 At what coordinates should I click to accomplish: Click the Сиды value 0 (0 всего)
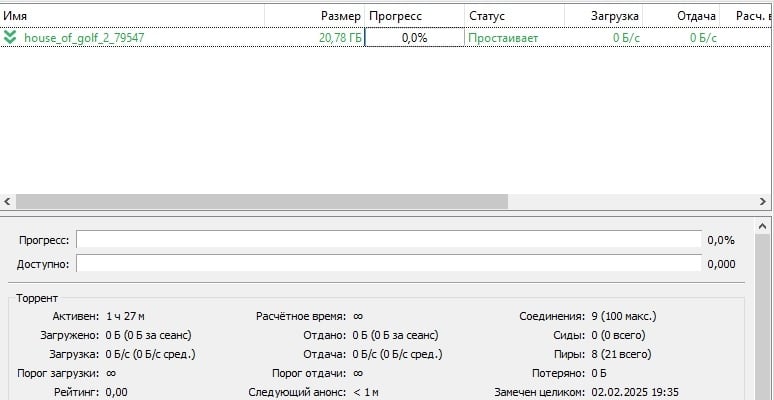click(618, 335)
